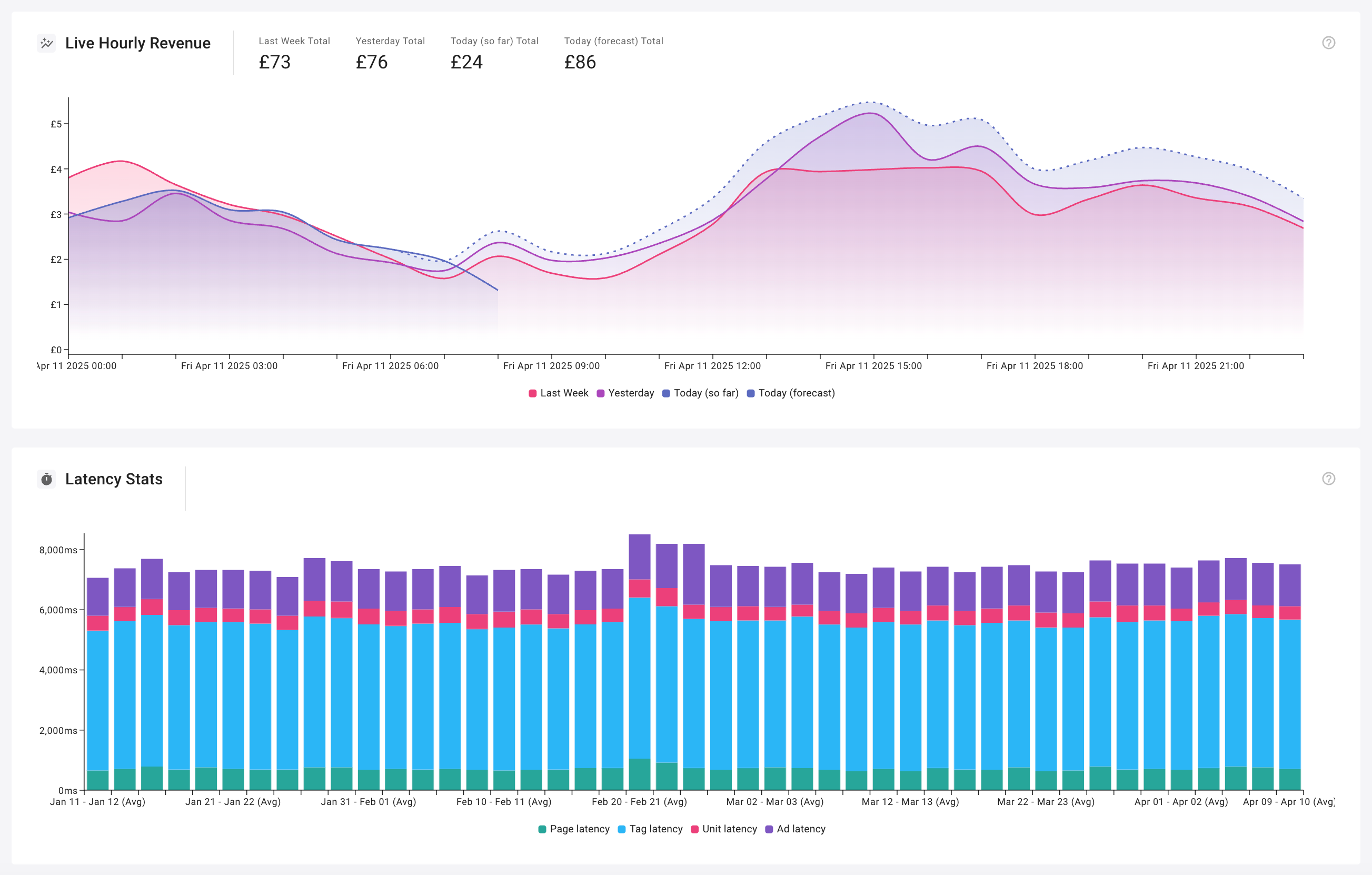Toggle the Yesterday legend series

click(625, 393)
